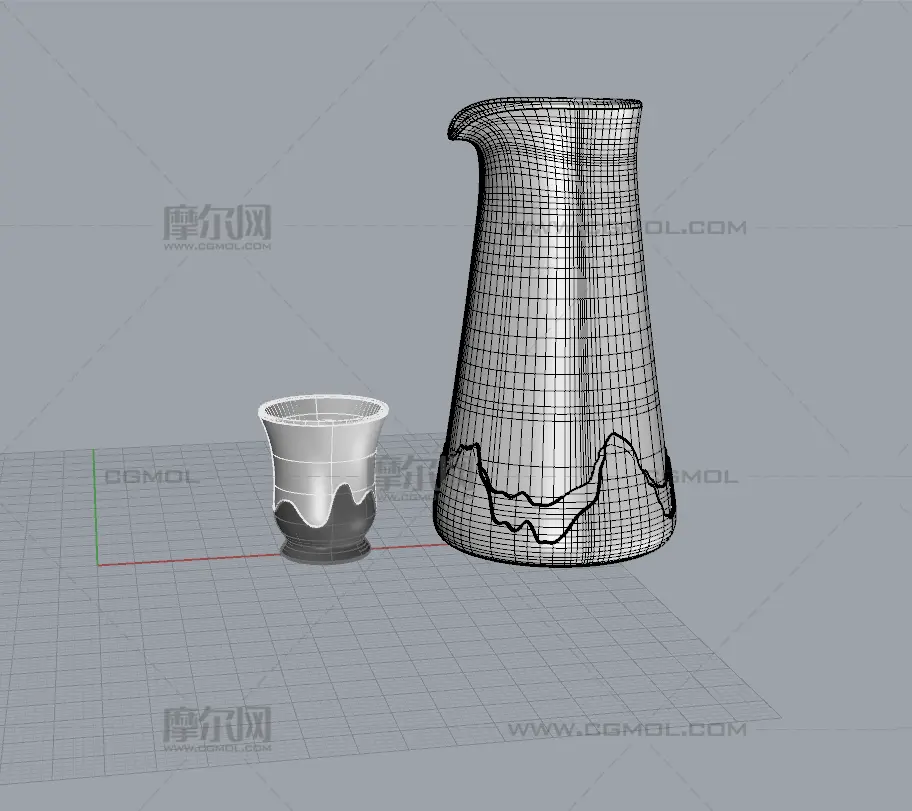This screenshot has height=811, width=912.
Task: Click the empty gray background above the cup
Action: point(320,320)
